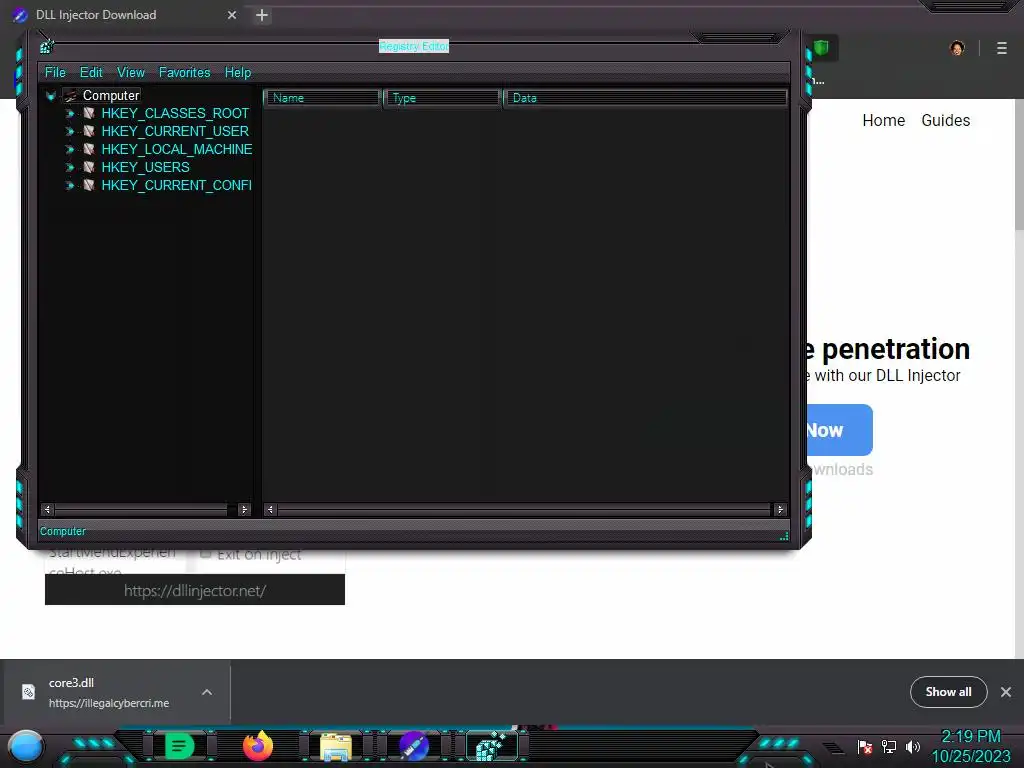Click the resize grip in Registry Editor corner

[784, 536]
